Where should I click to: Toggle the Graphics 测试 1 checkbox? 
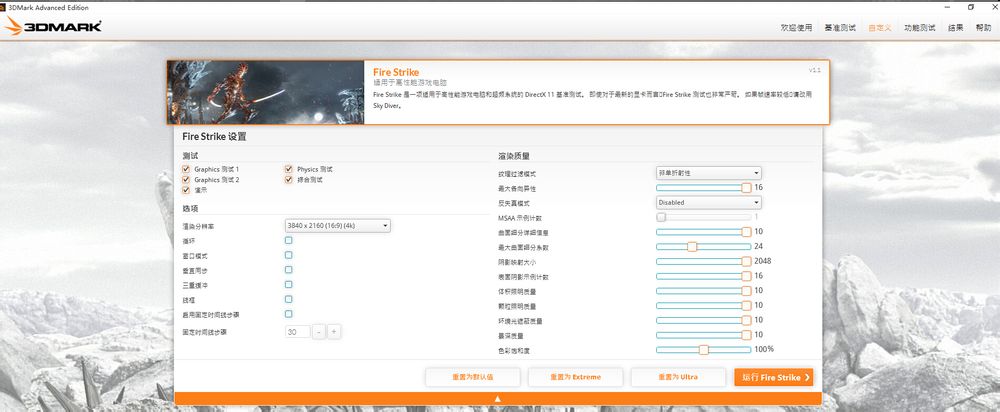tap(186, 169)
